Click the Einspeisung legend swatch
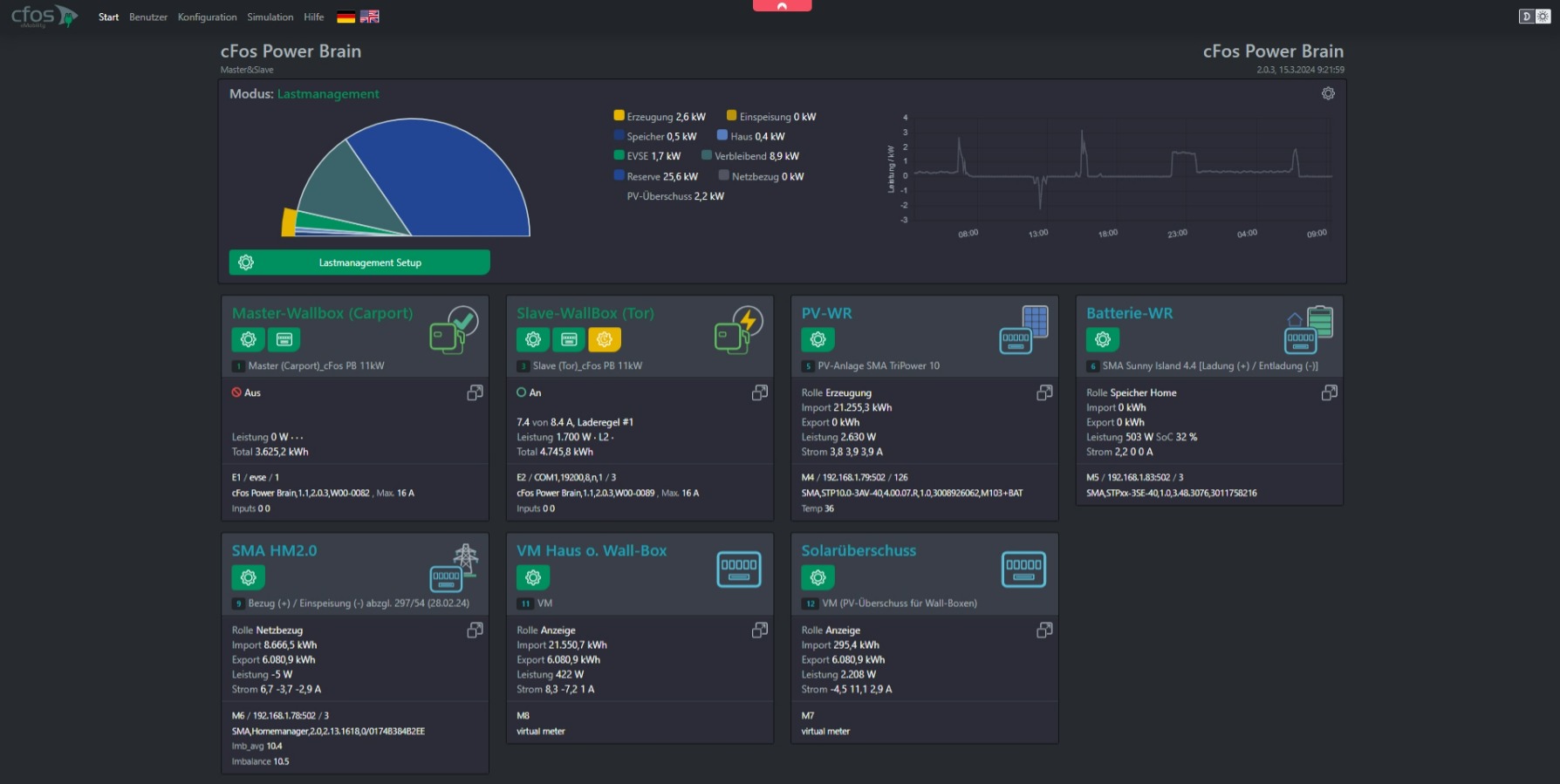Image resolution: width=1560 pixels, height=784 pixels. pyautogui.click(x=731, y=115)
